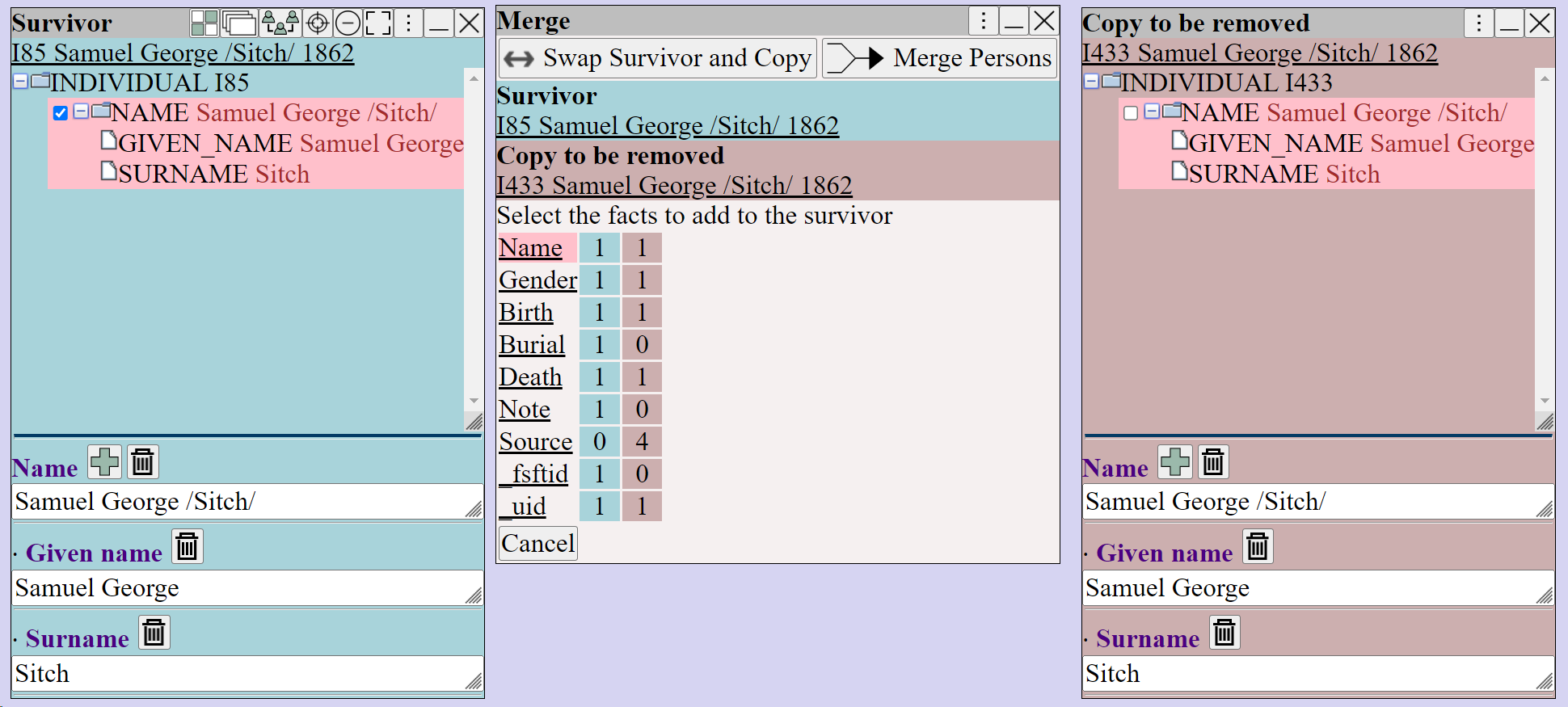The height and width of the screenshot is (707, 1568).
Task: Click the Copy panel Surname text field
Action: point(1318,674)
